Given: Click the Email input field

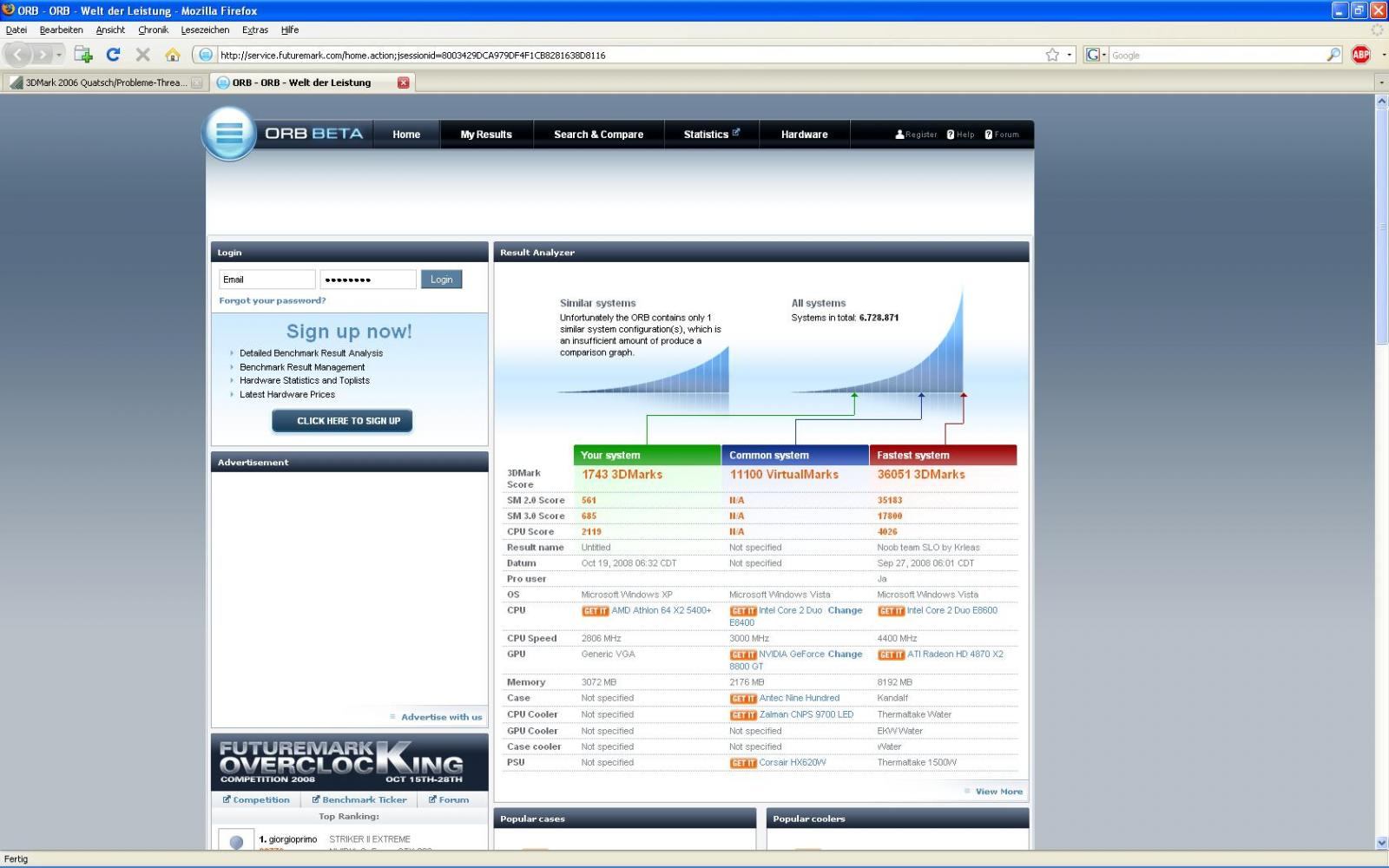Looking at the screenshot, I should point(267,279).
